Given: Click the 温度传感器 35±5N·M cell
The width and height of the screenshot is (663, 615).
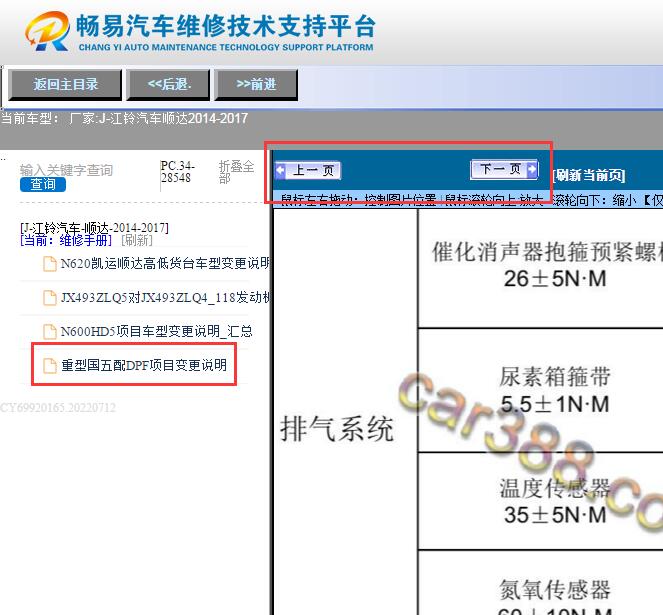Looking at the screenshot, I should [540, 501].
